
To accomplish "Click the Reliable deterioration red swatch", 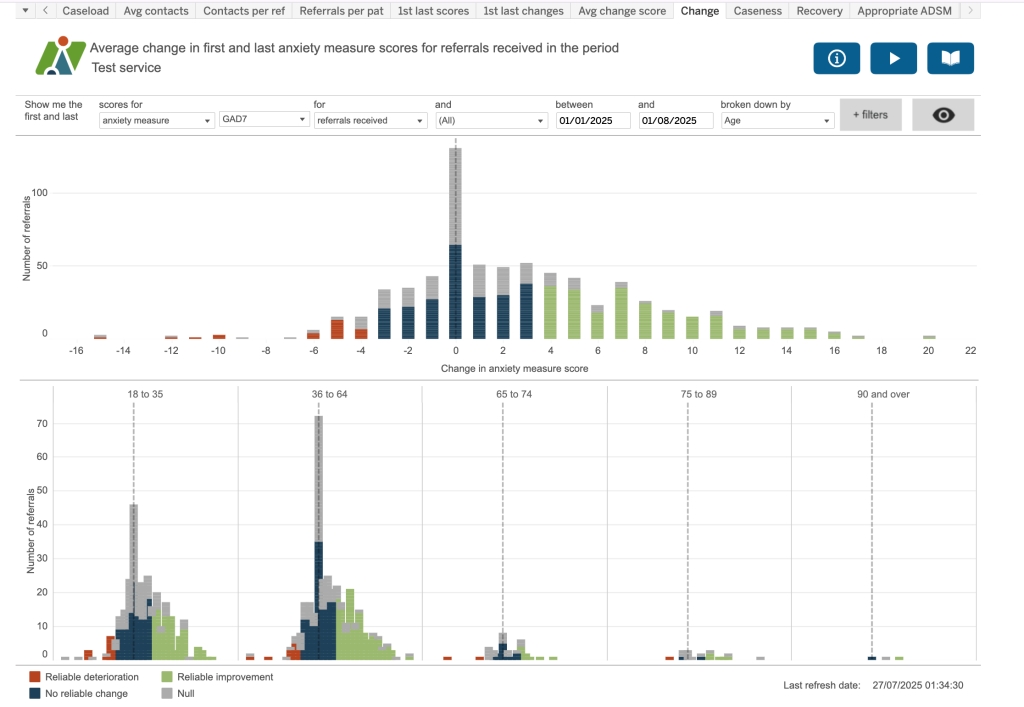I will click(35, 677).
